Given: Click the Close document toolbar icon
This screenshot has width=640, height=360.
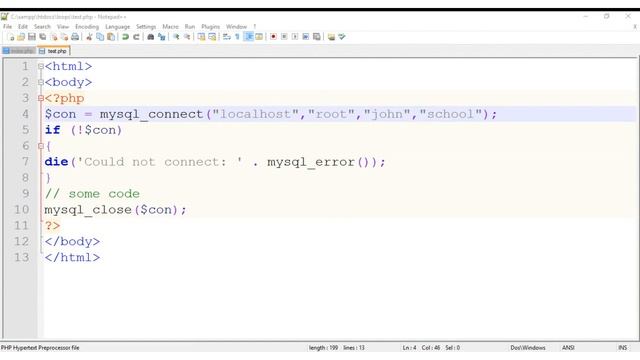Looking at the screenshot, I should [53, 37].
